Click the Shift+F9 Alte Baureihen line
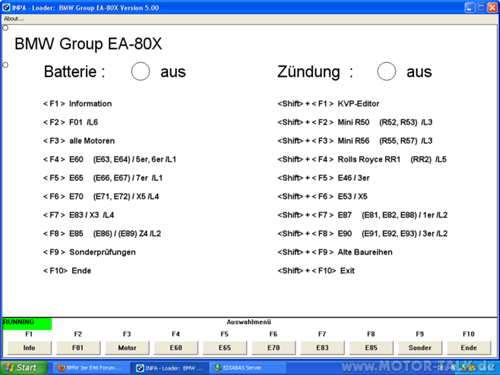This screenshot has height=375, width=500. tap(335, 252)
